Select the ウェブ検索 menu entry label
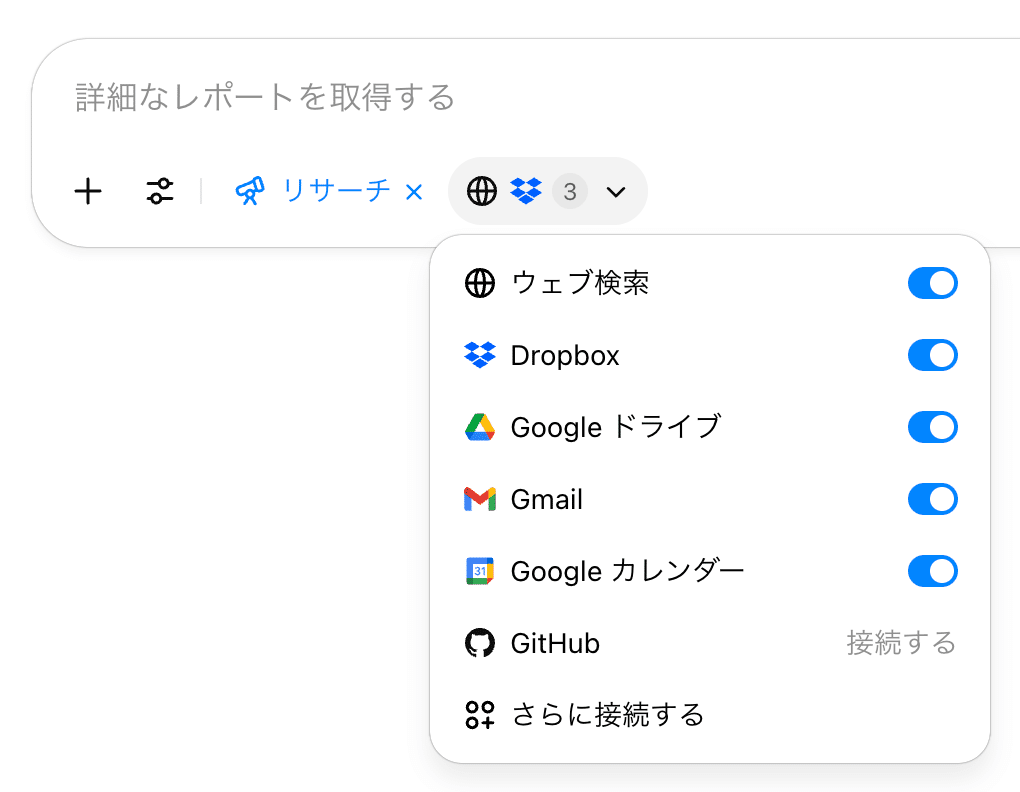The width and height of the screenshot is (1020, 792). pyautogui.click(x=580, y=283)
